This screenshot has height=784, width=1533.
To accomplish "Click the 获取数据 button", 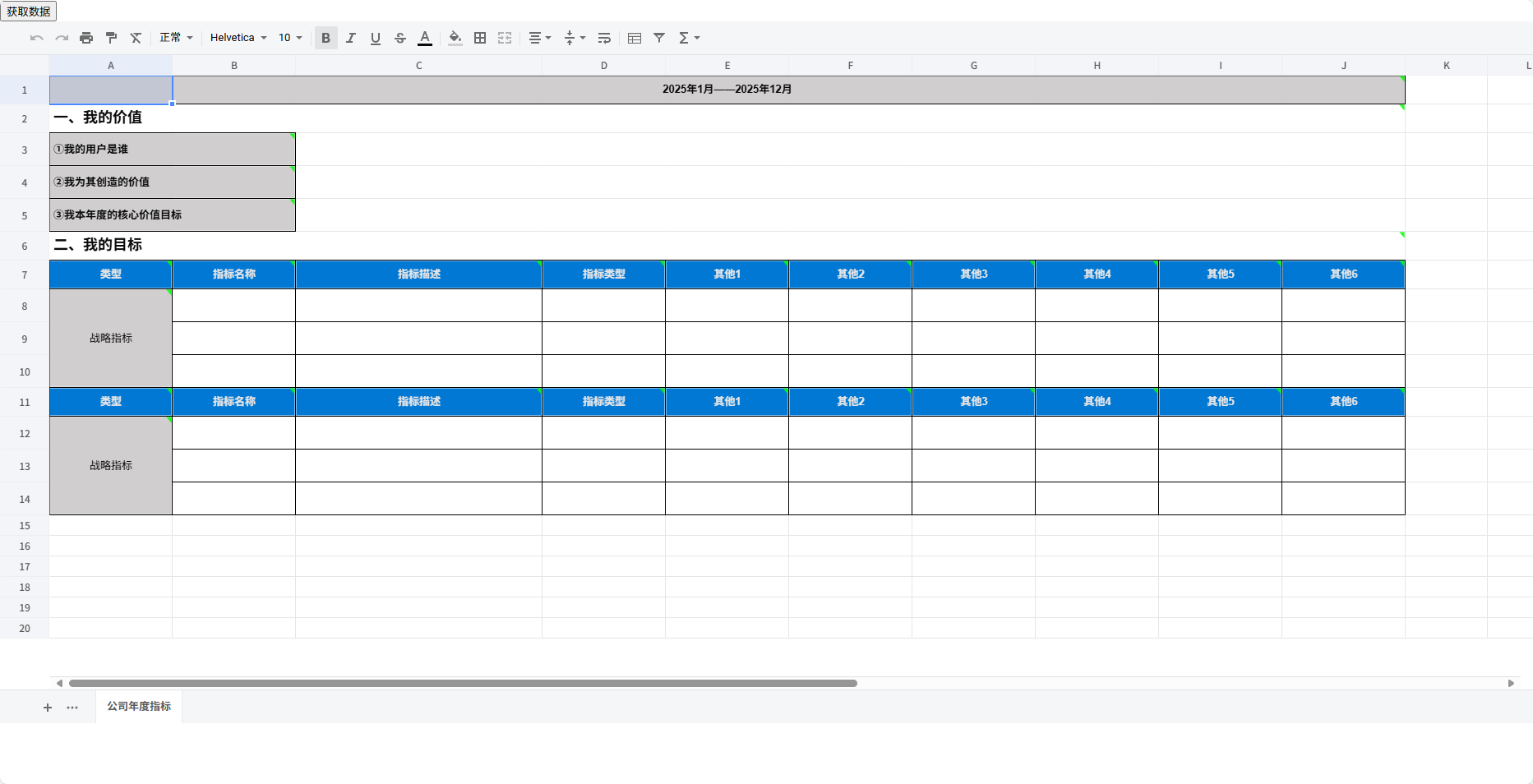I will (29, 12).
